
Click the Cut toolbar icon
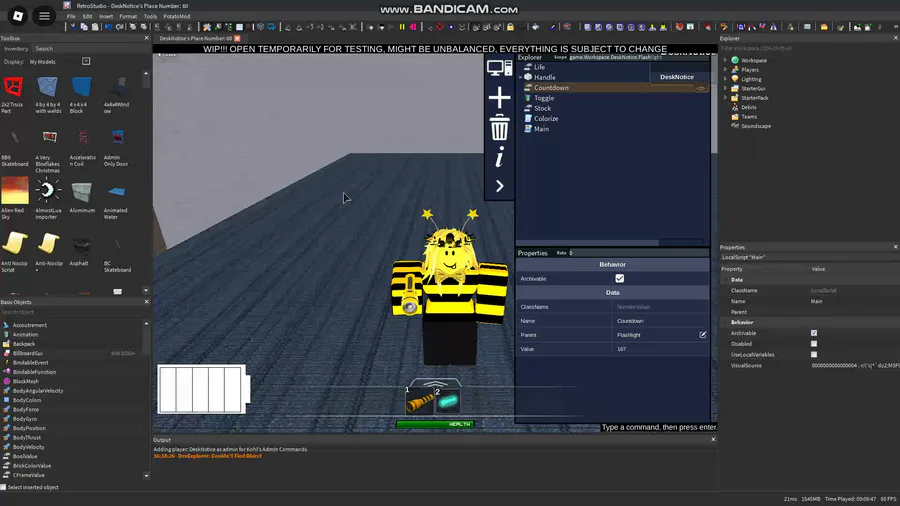click(73, 27)
